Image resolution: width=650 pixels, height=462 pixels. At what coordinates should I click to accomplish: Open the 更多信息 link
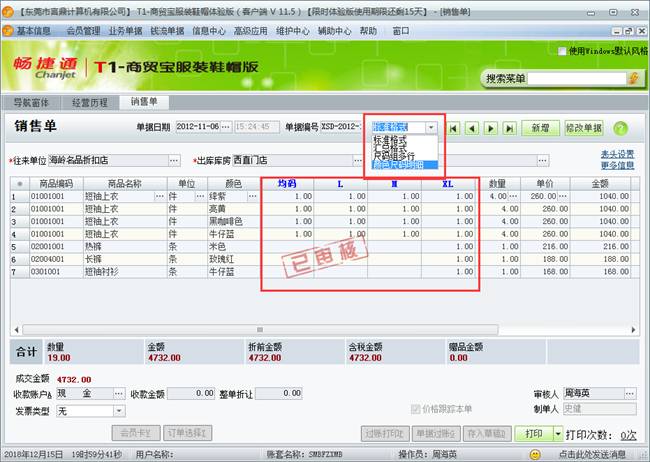617,165
